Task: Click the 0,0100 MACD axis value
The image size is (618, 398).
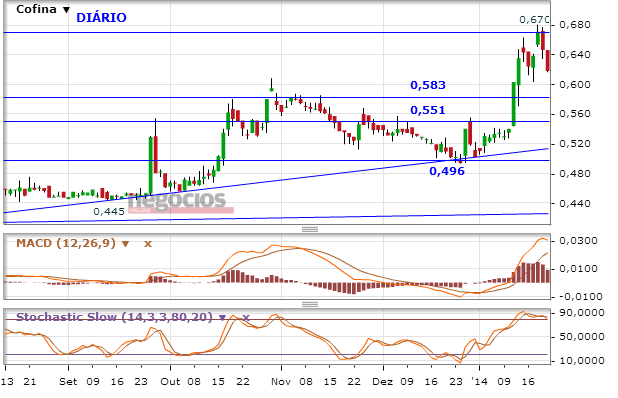Action: (579, 269)
